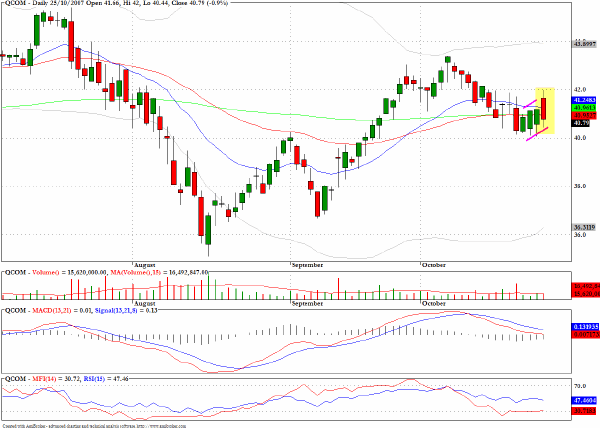The height and width of the screenshot is (428, 600).
Task: Click the September label under the price chart
Action: 307,265
